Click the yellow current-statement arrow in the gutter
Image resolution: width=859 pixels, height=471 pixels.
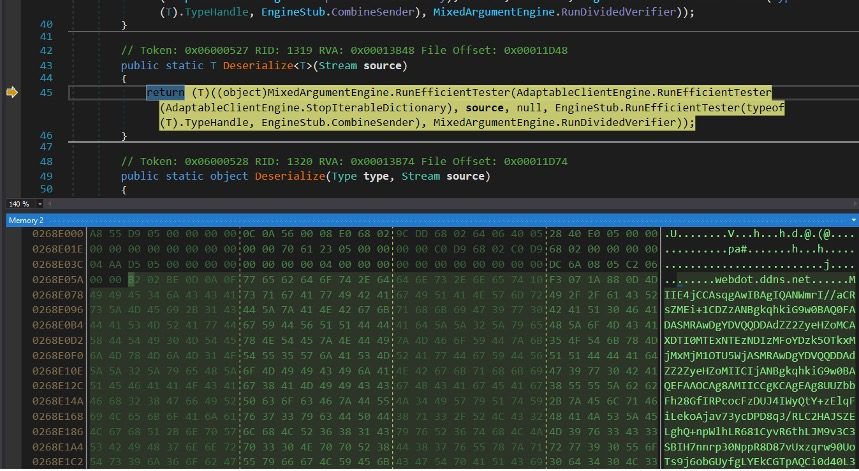click(x=12, y=93)
